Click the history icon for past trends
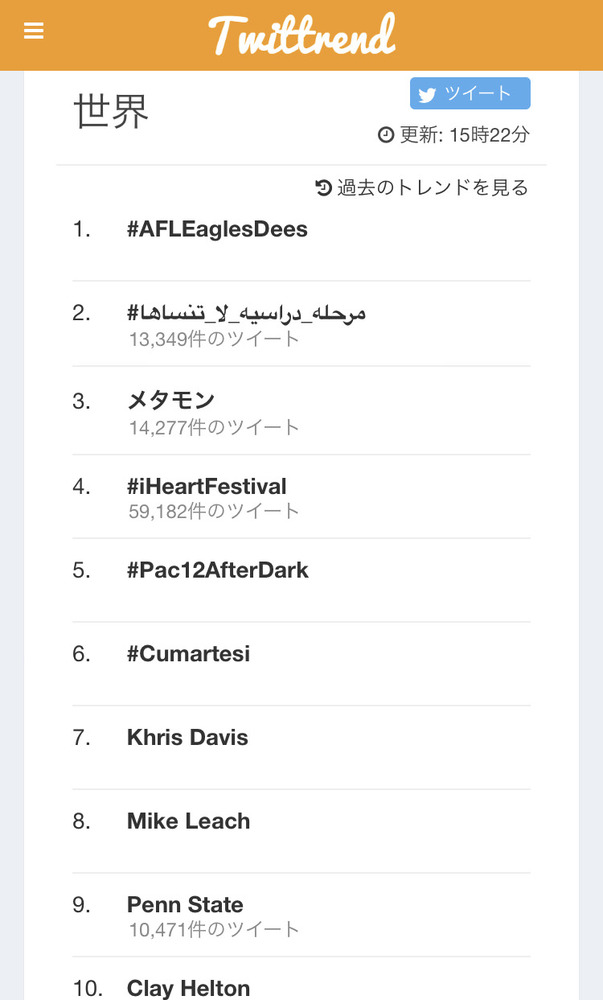The height and width of the screenshot is (1000, 603). 323,187
